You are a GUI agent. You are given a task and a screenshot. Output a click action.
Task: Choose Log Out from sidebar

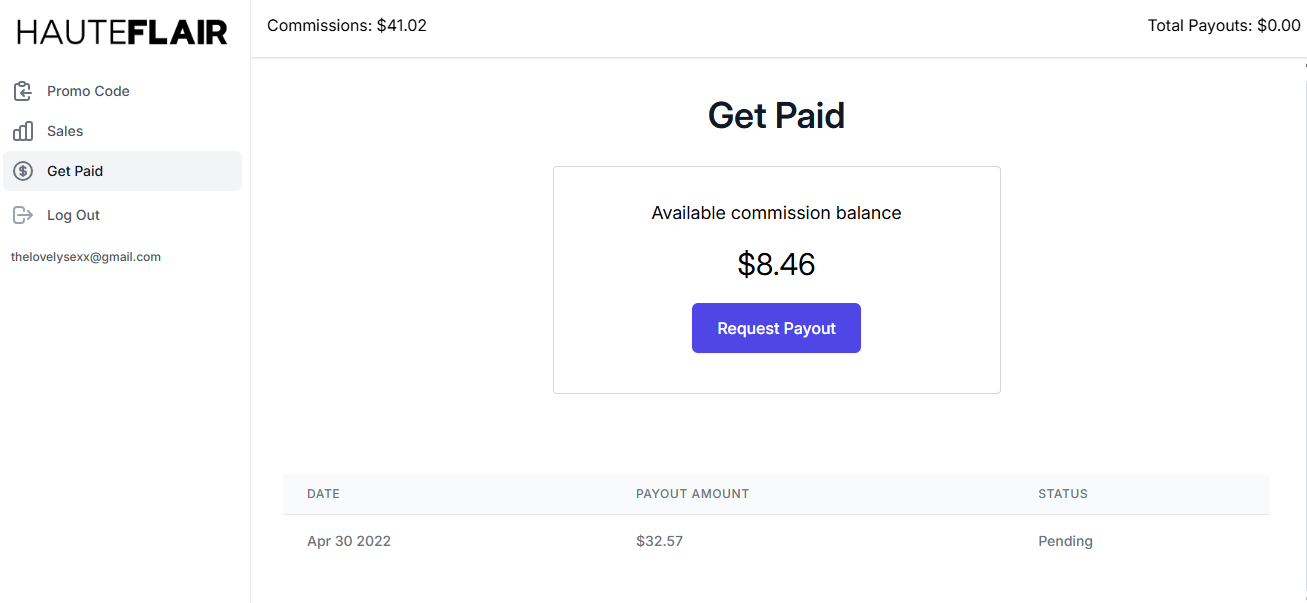coord(73,215)
